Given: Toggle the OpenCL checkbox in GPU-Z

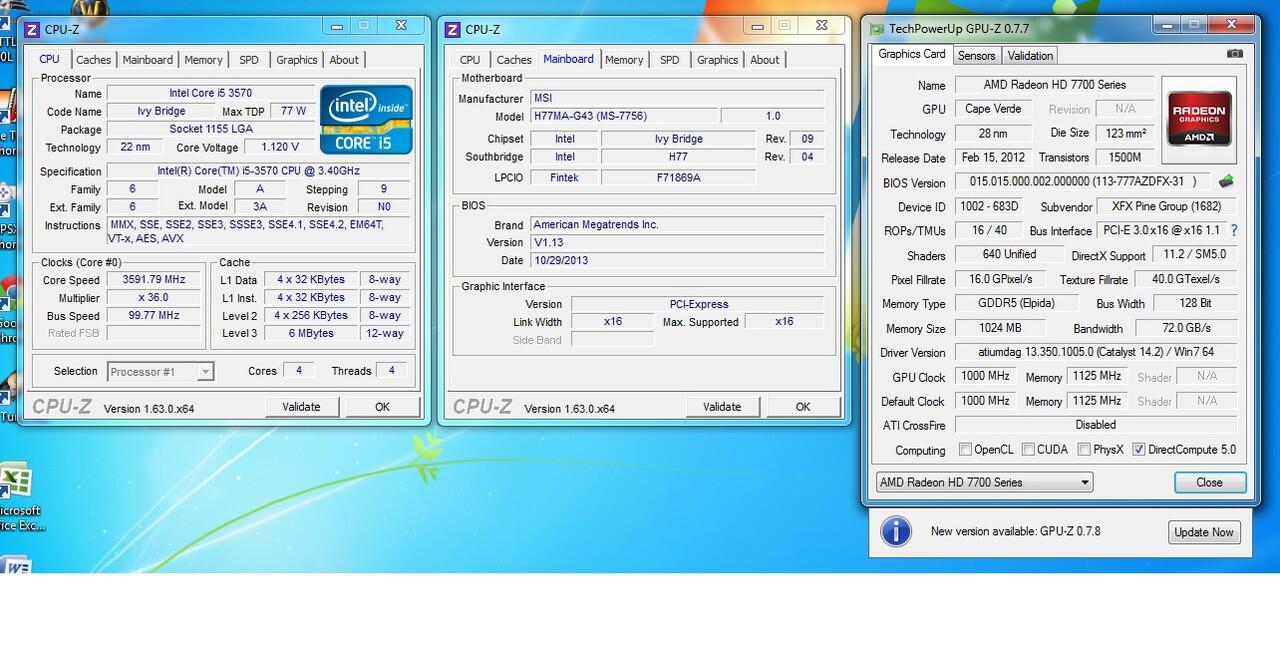Looking at the screenshot, I should click(965, 450).
